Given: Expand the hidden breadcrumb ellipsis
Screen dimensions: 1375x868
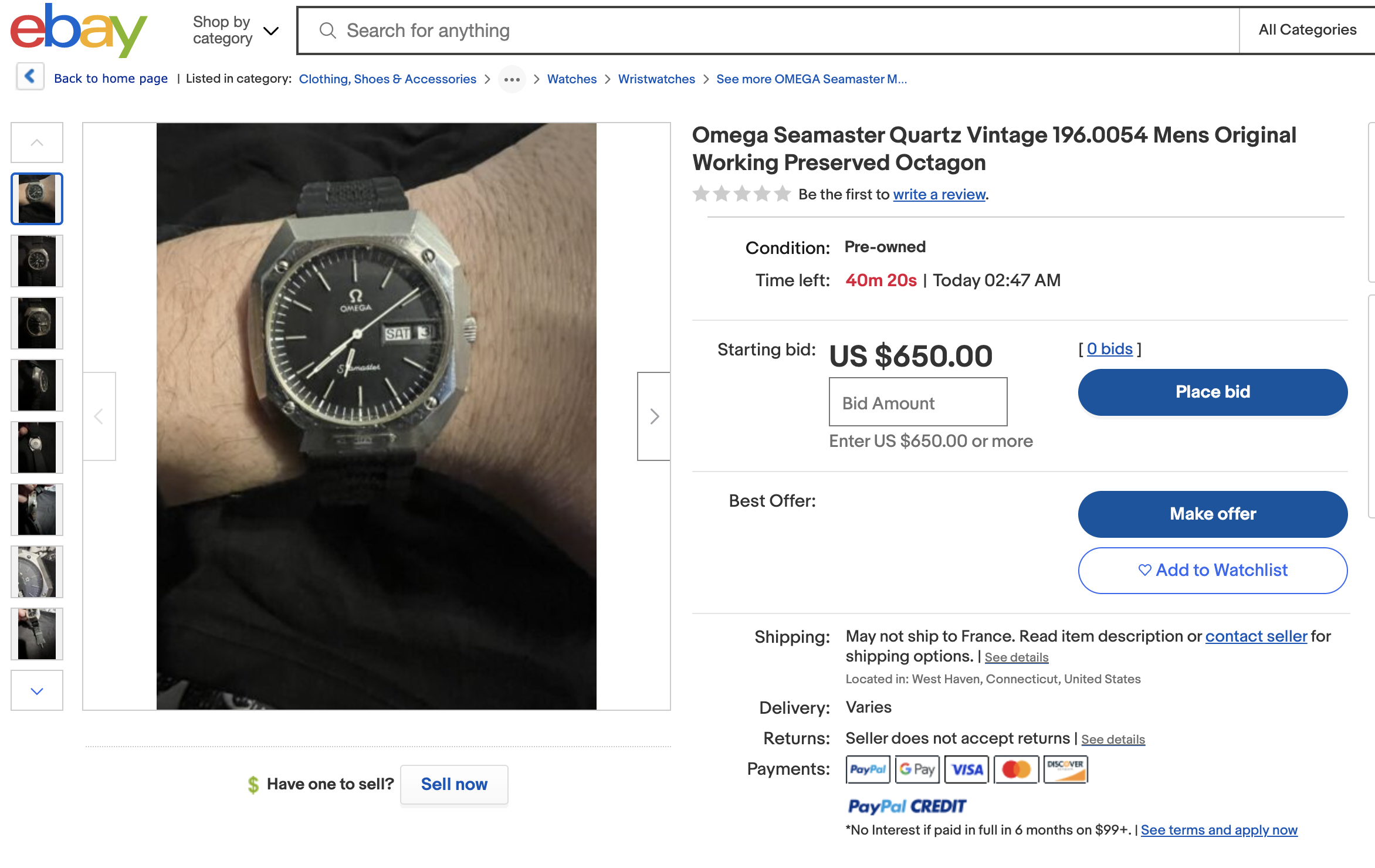Looking at the screenshot, I should [512, 79].
